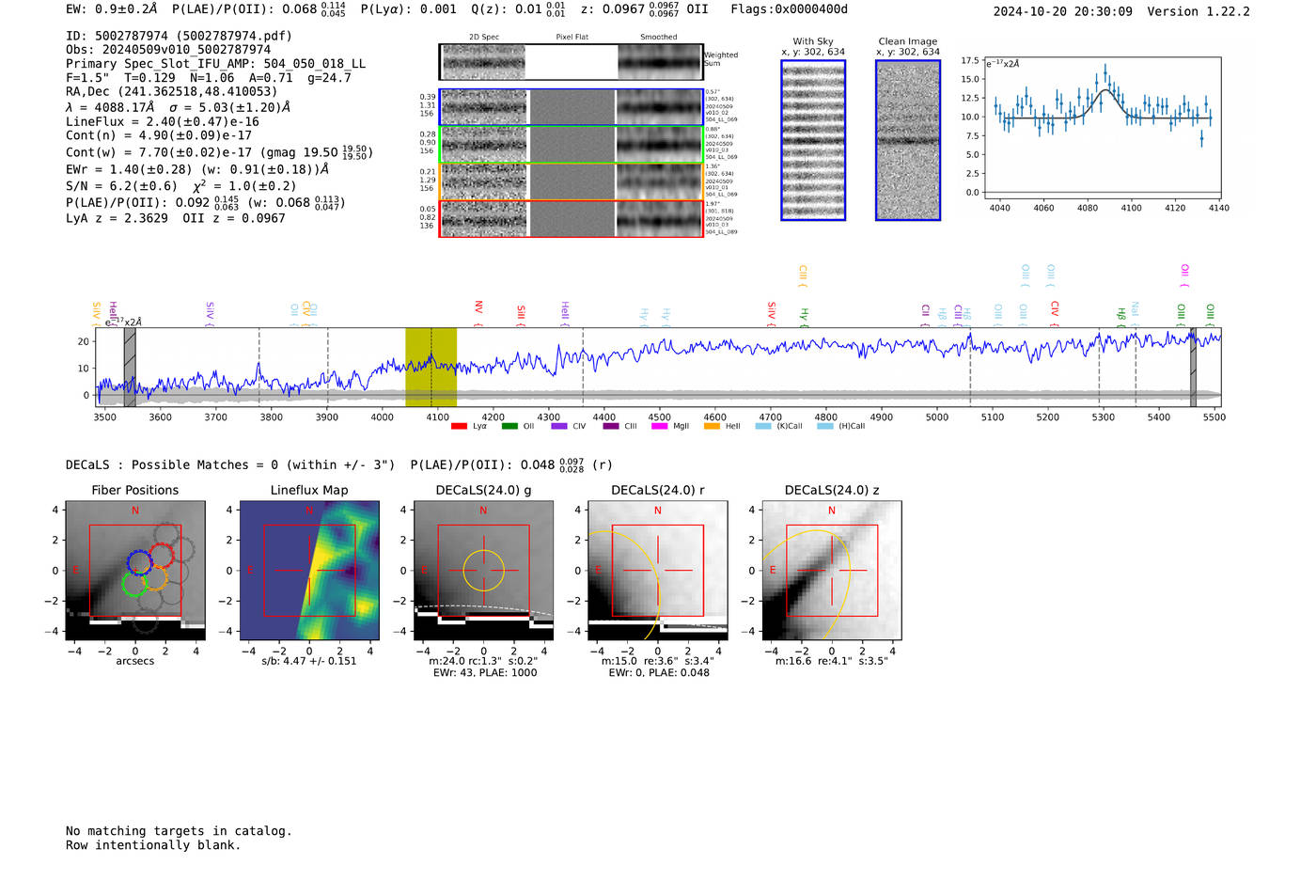Click the yellow aperture circle in DECaLS g
The image size is (1316, 896).
point(483,571)
